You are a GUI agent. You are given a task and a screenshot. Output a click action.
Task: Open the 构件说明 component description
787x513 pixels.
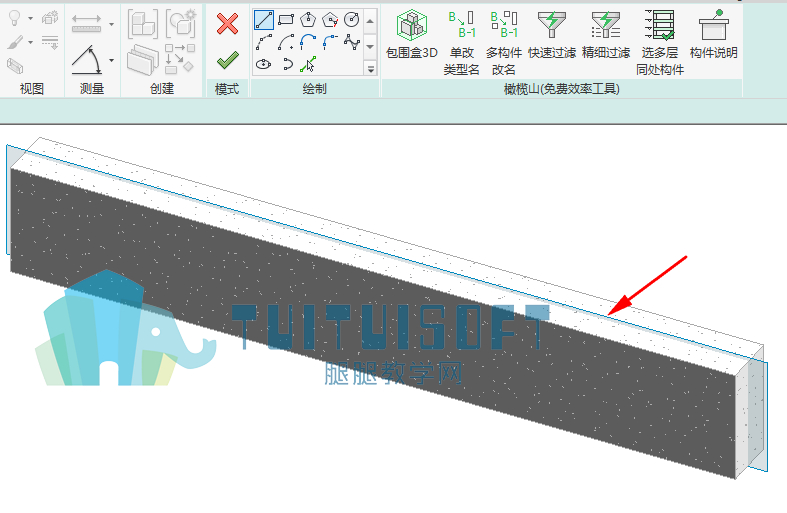coord(713,34)
